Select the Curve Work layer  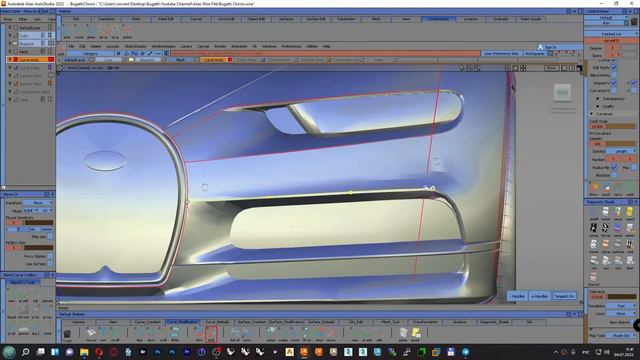(x=31, y=60)
